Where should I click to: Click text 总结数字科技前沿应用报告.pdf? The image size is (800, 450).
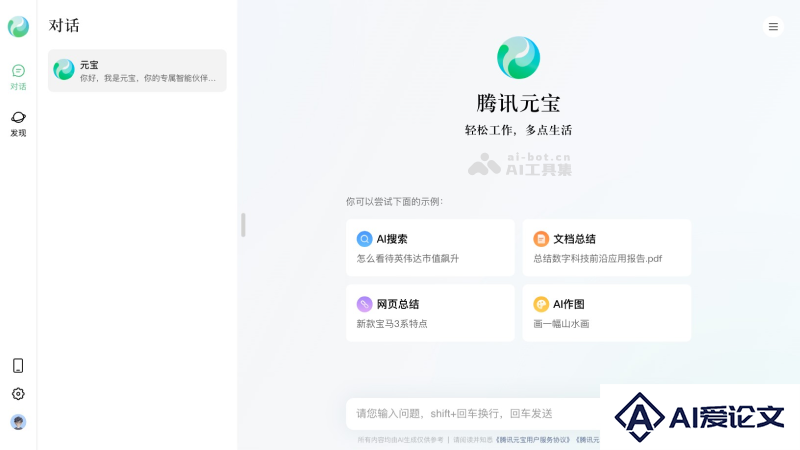tap(597, 259)
